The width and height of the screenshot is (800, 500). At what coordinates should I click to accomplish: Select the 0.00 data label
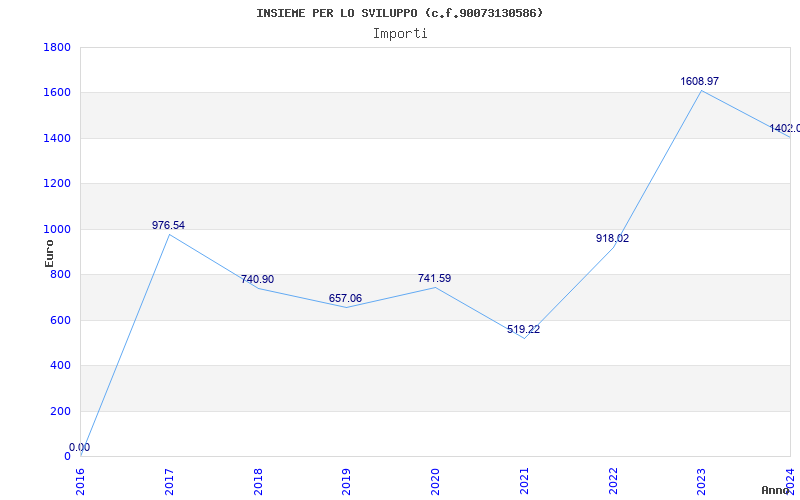coord(80,447)
